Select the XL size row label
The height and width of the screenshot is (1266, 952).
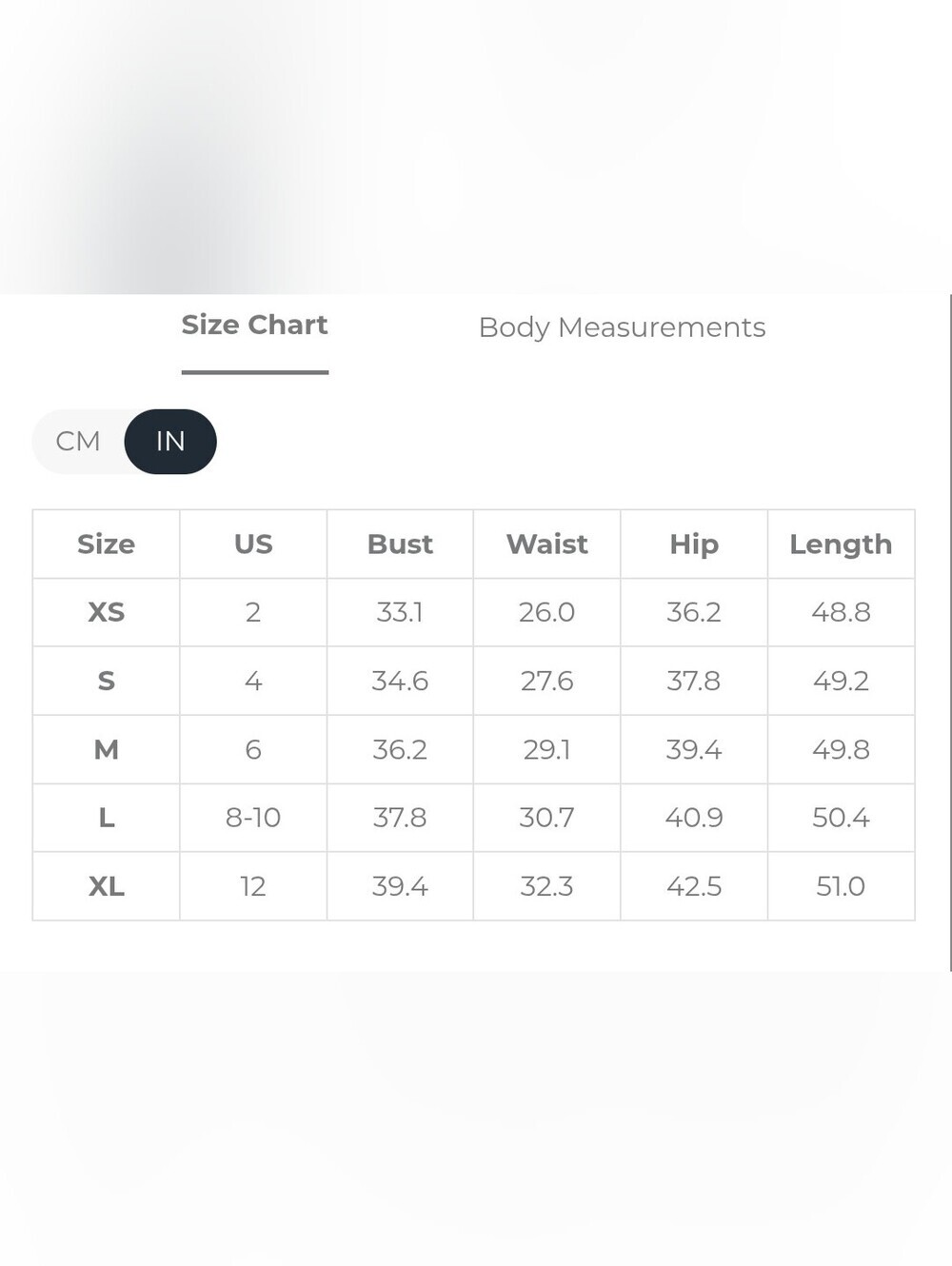106,886
